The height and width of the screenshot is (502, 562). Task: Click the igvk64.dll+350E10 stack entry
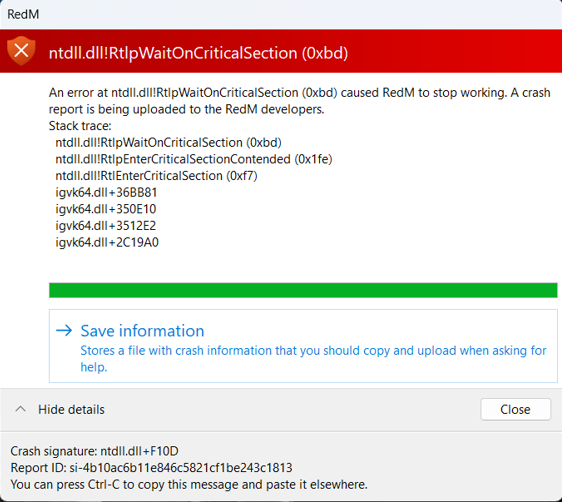pos(106,209)
